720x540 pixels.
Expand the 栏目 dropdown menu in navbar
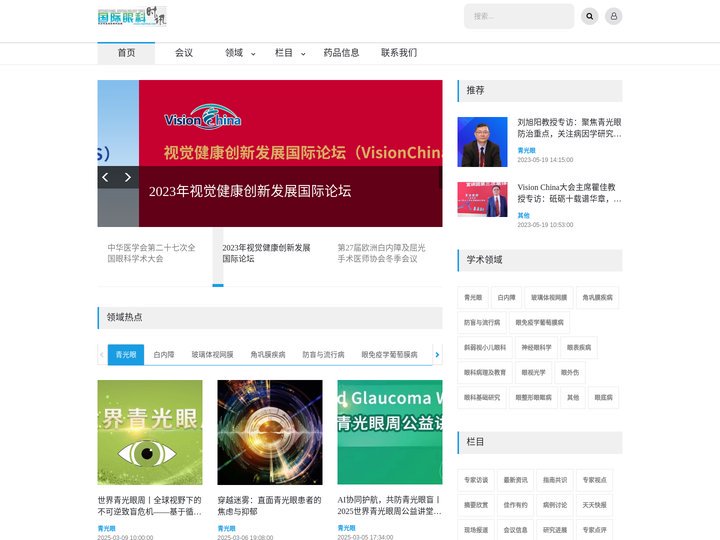coord(290,53)
